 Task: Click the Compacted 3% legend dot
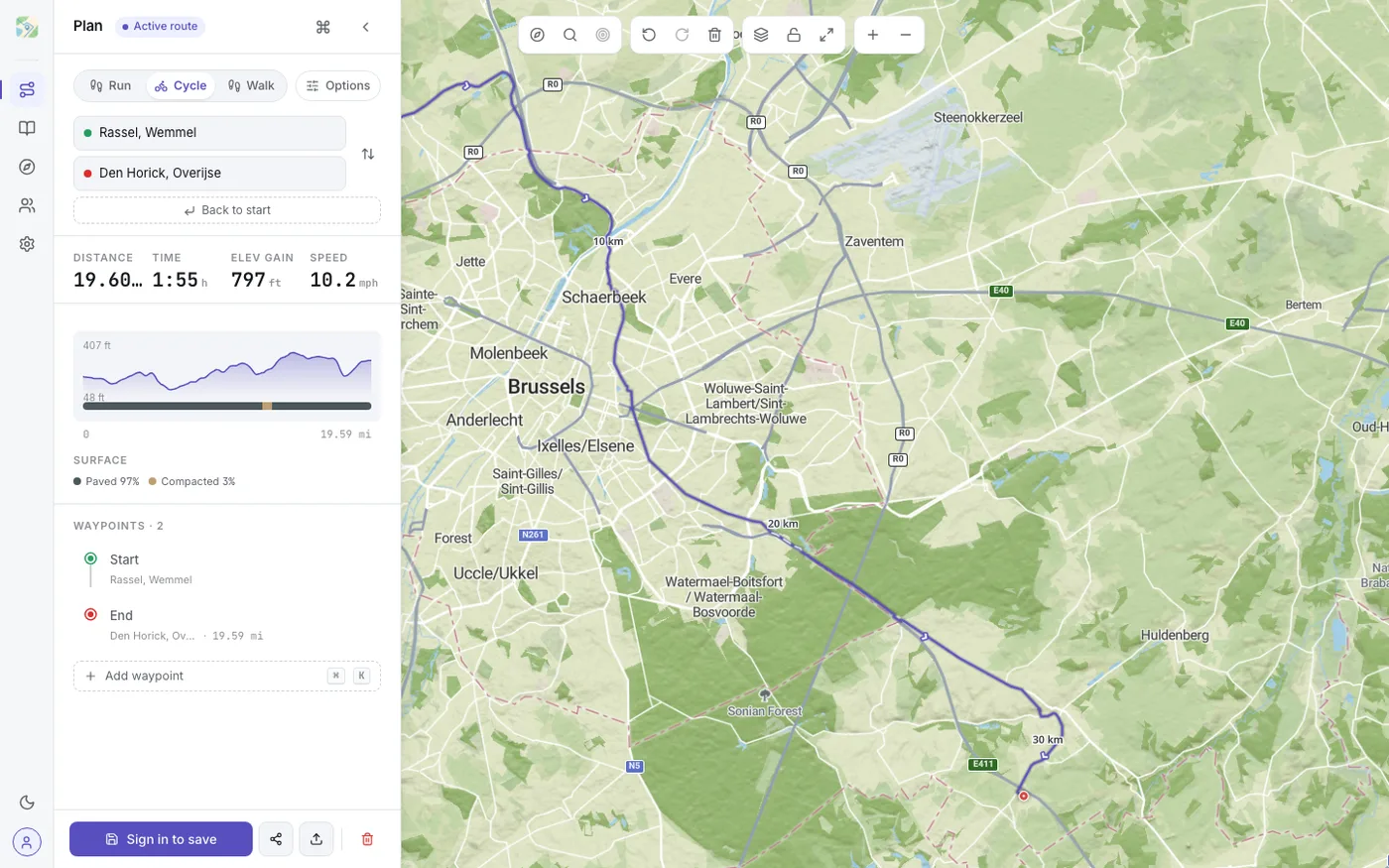click(153, 482)
